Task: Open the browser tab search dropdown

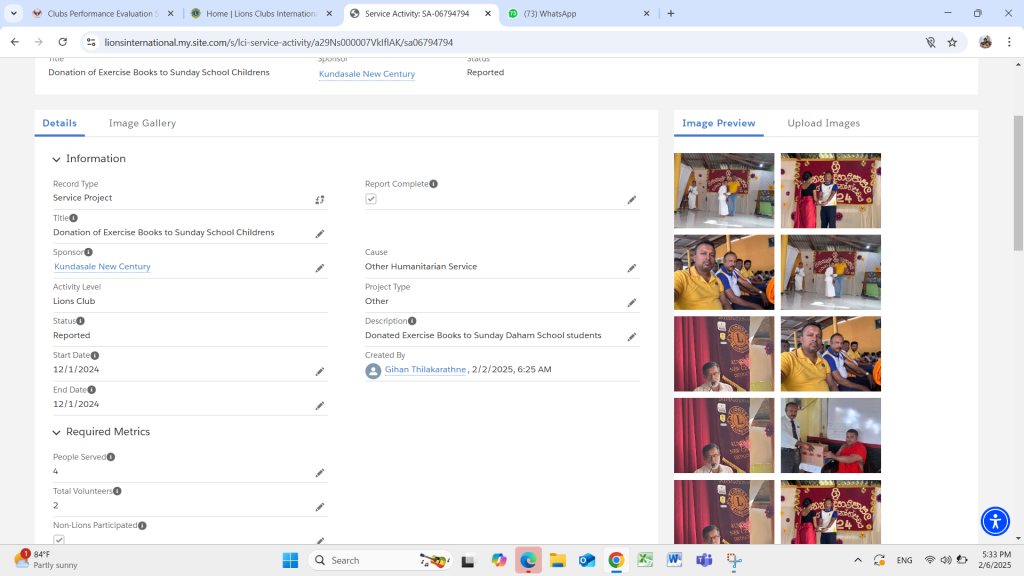Action: click(x=14, y=13)
